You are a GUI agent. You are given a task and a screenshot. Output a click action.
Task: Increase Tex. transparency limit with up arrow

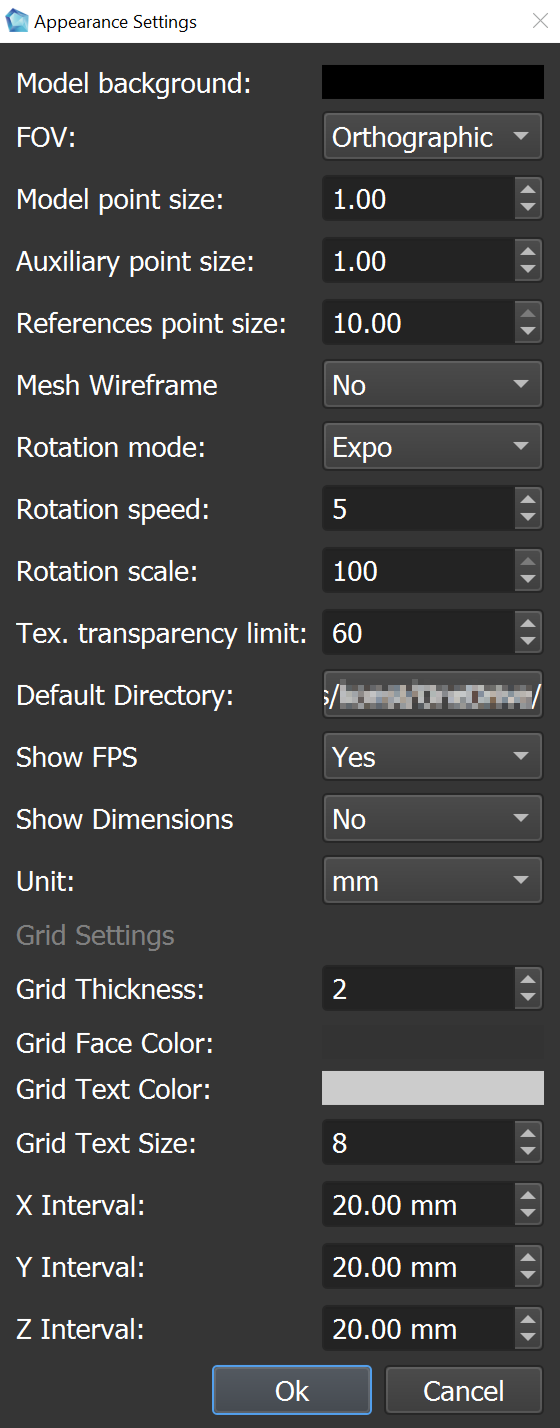[x=528, y=623]
